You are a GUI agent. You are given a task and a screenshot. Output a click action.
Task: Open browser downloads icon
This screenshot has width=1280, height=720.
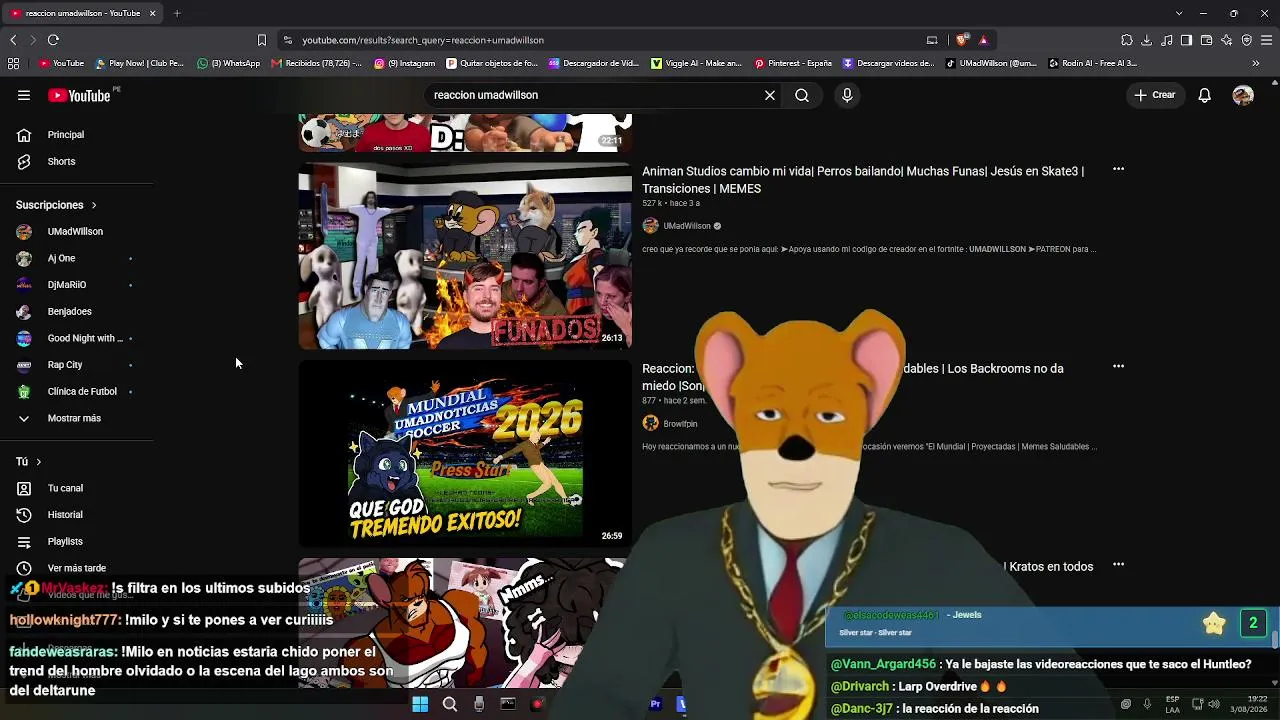coord(1147,40)
